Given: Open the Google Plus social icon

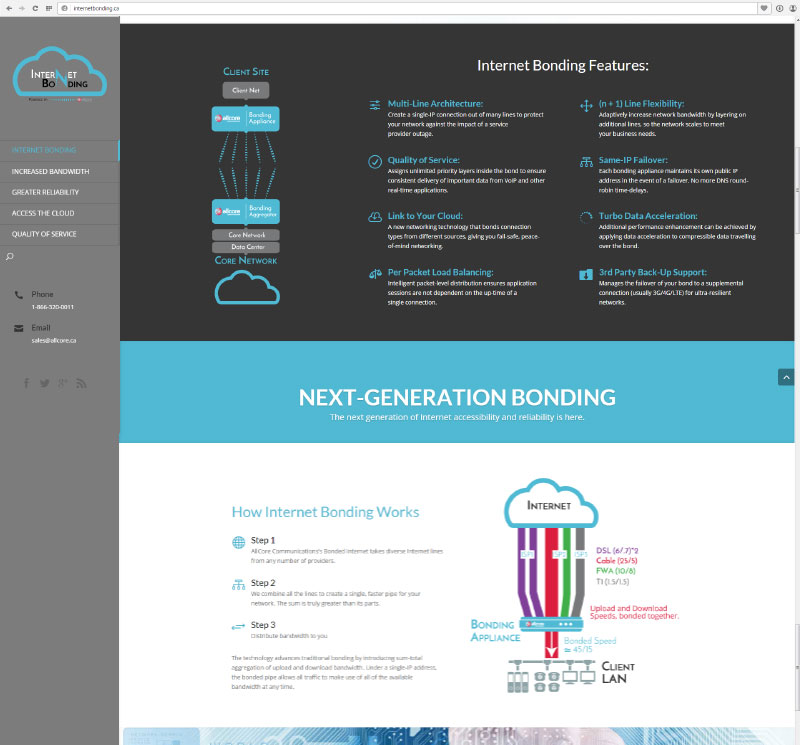Looking at the screenshot, I should click(63, 383).
